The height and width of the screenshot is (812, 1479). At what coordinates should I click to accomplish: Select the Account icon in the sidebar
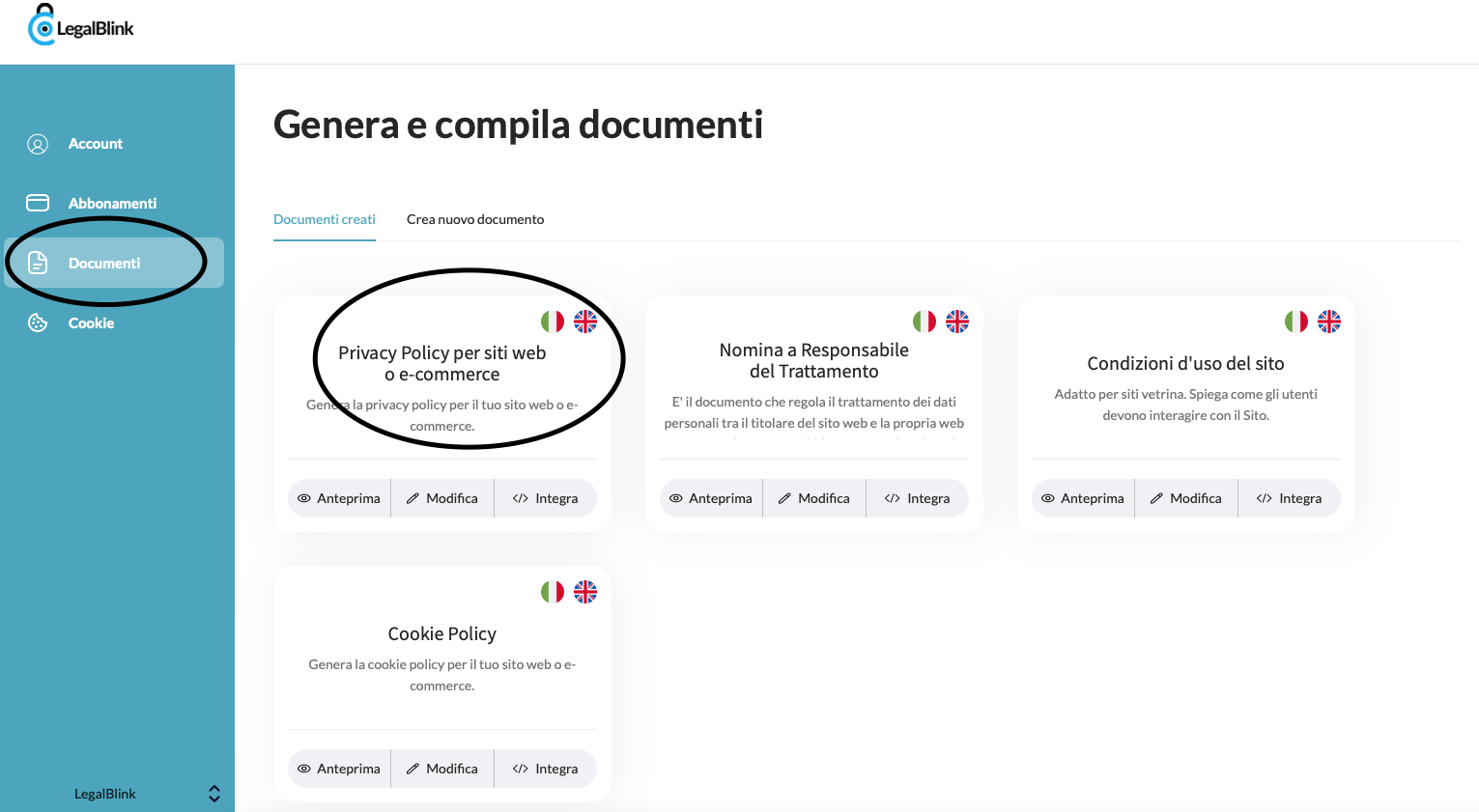click(37, 143)
